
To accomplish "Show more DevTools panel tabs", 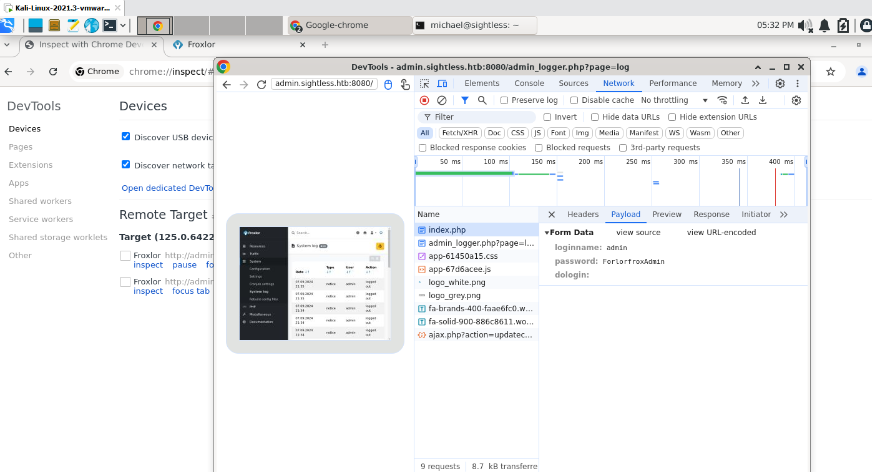I will pyautogui.click(x=755, y=84).
